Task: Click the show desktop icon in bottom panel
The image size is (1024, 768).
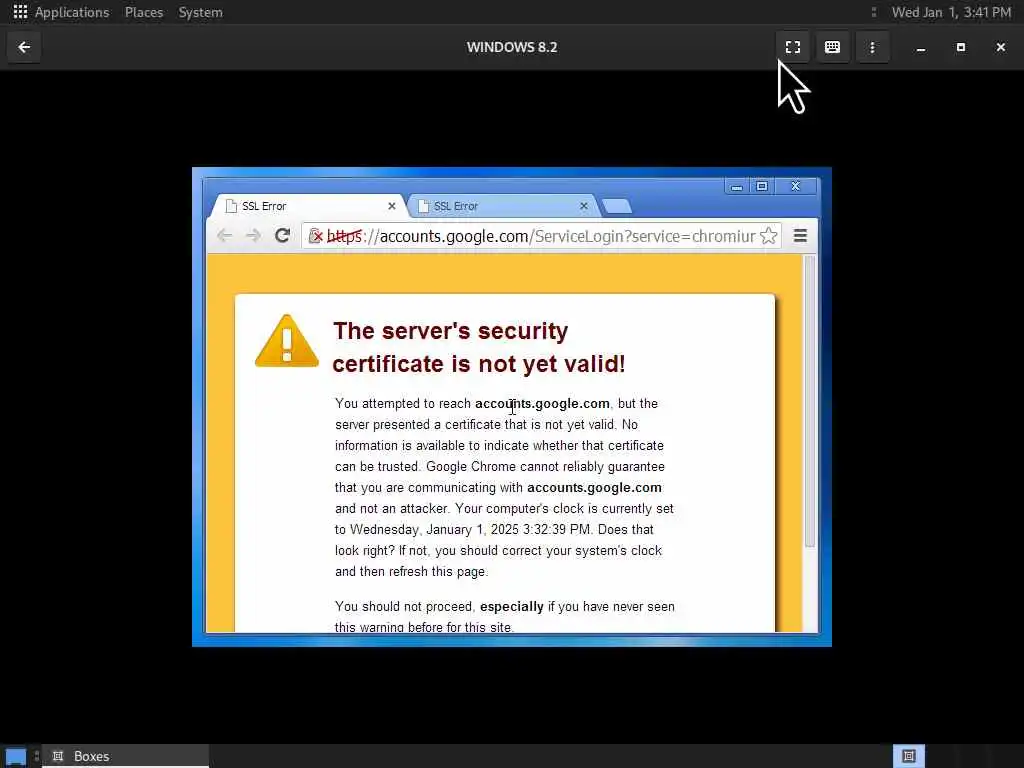Action: (x=16, y=756)
